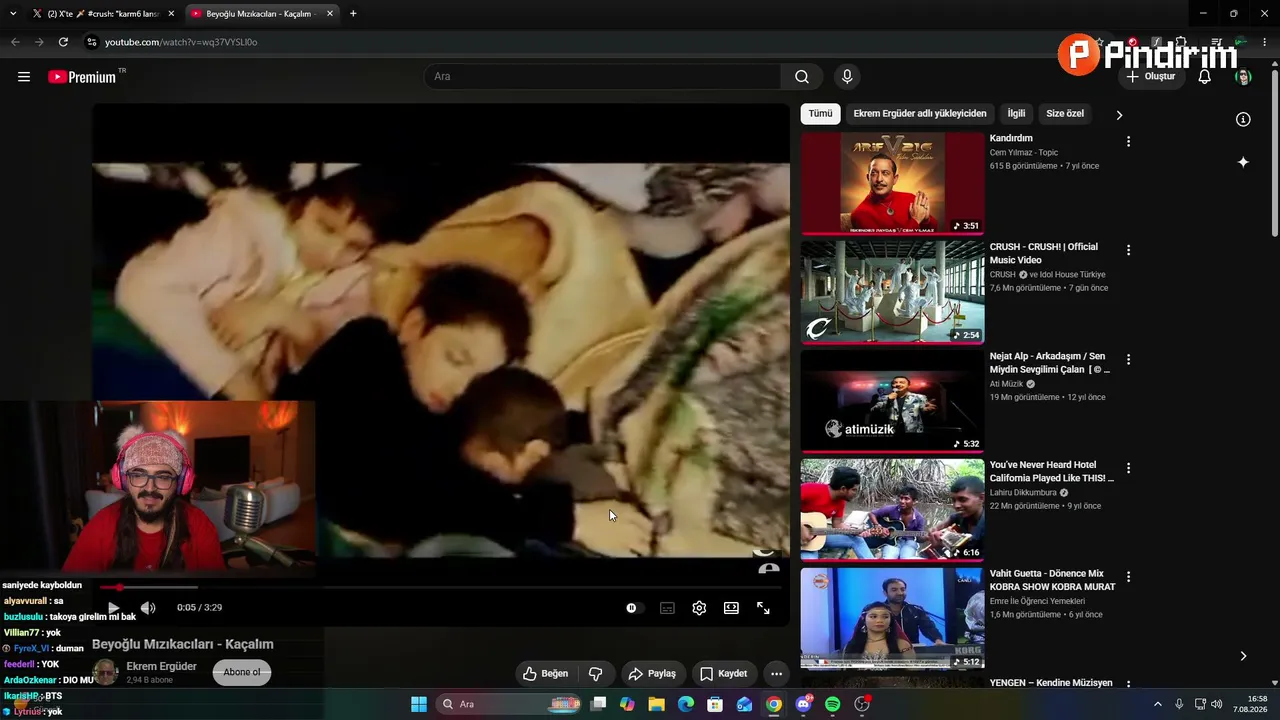Go to the YouTube Premium home logo
The image size is (1280, 720).
click(x=82, y=77)
